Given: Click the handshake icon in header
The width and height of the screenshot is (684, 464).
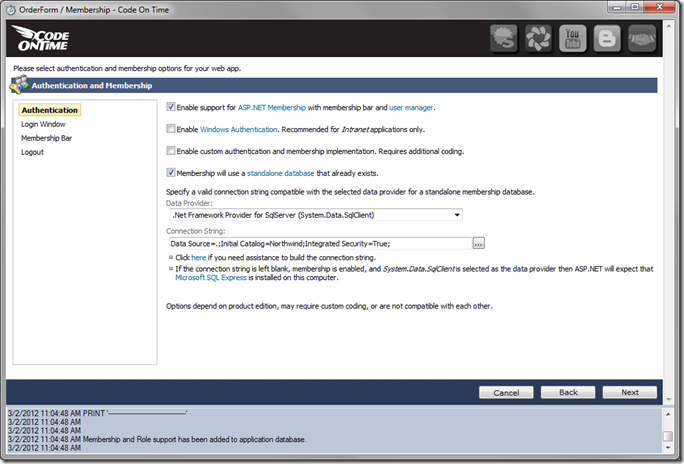Looking at the screenshot, I should coord(641,38).
